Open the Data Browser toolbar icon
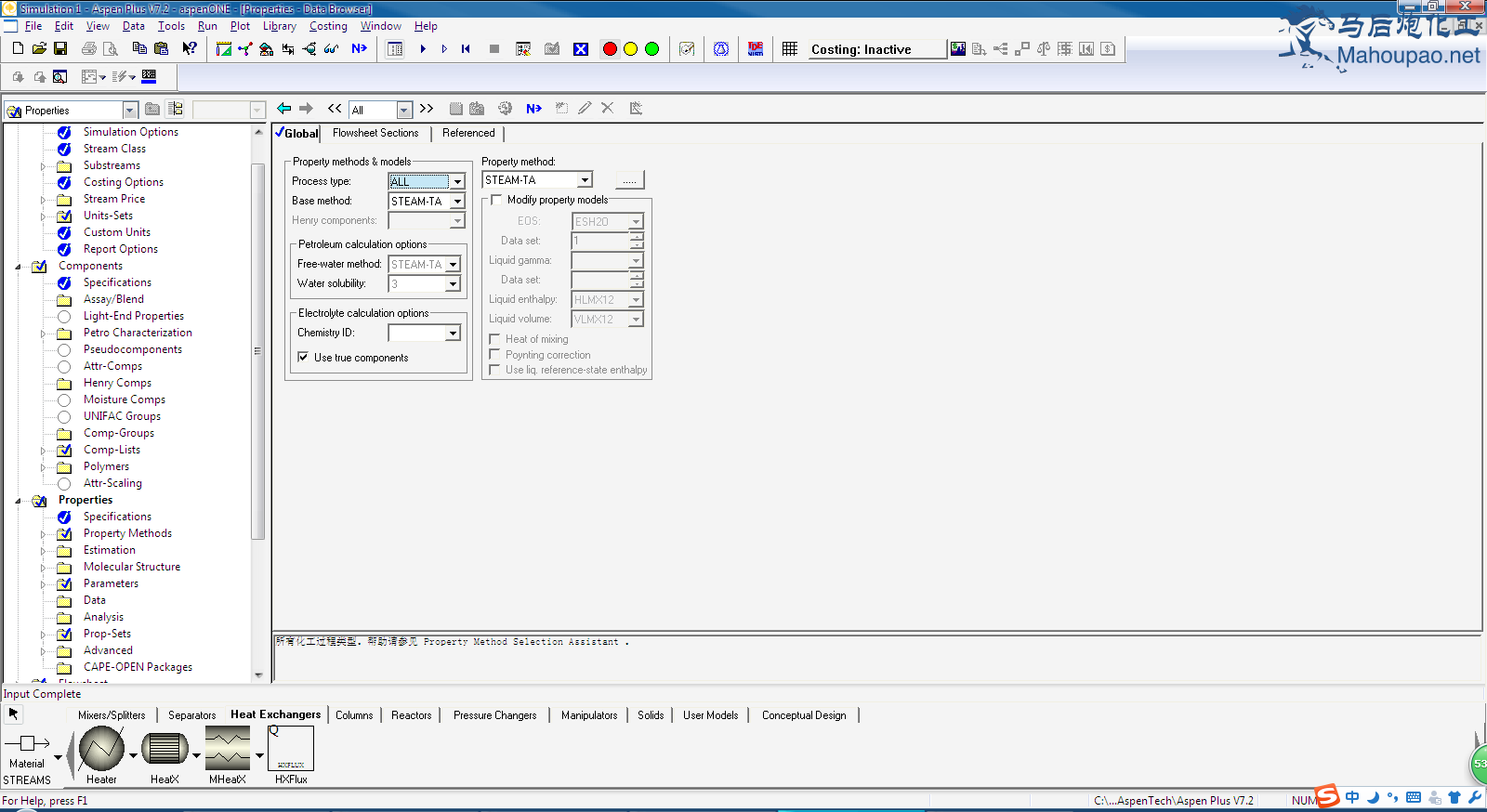1487x812 pixels. 395,49
